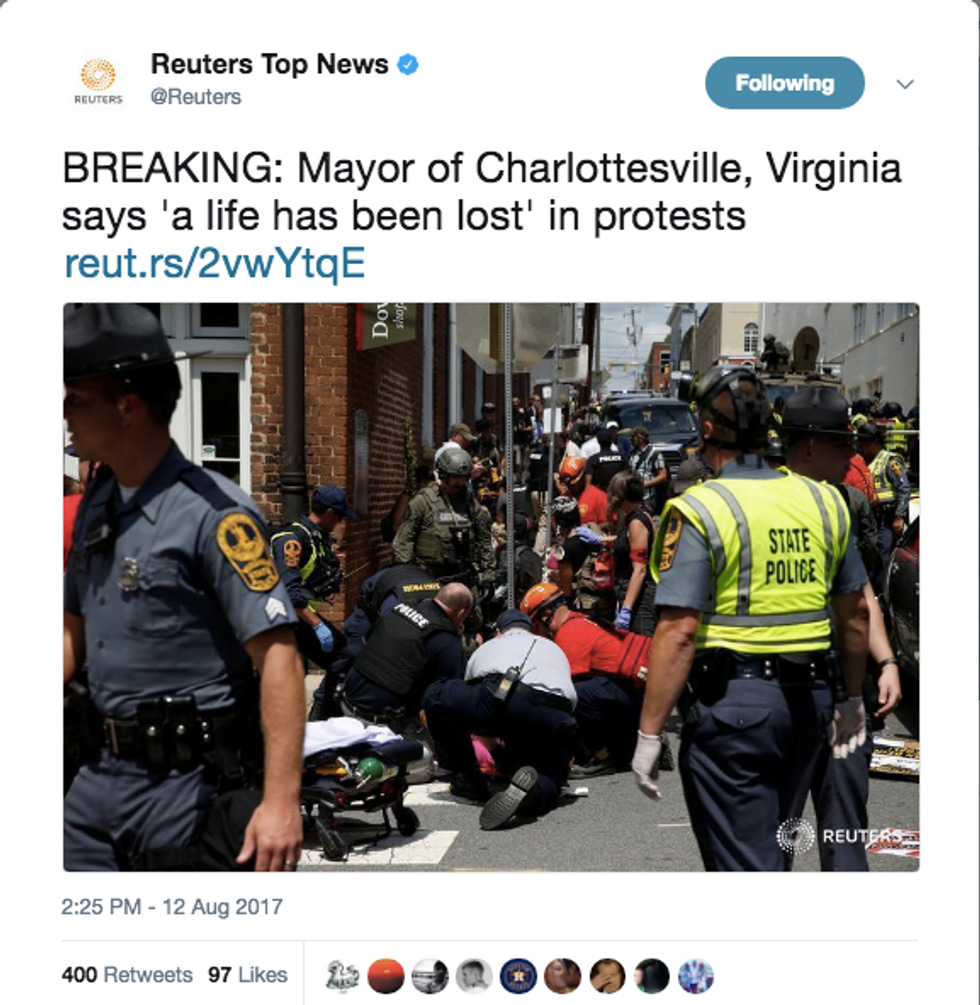
Task: Open the liker with black-and-white landscape avatar
Action: click(429, 976)
